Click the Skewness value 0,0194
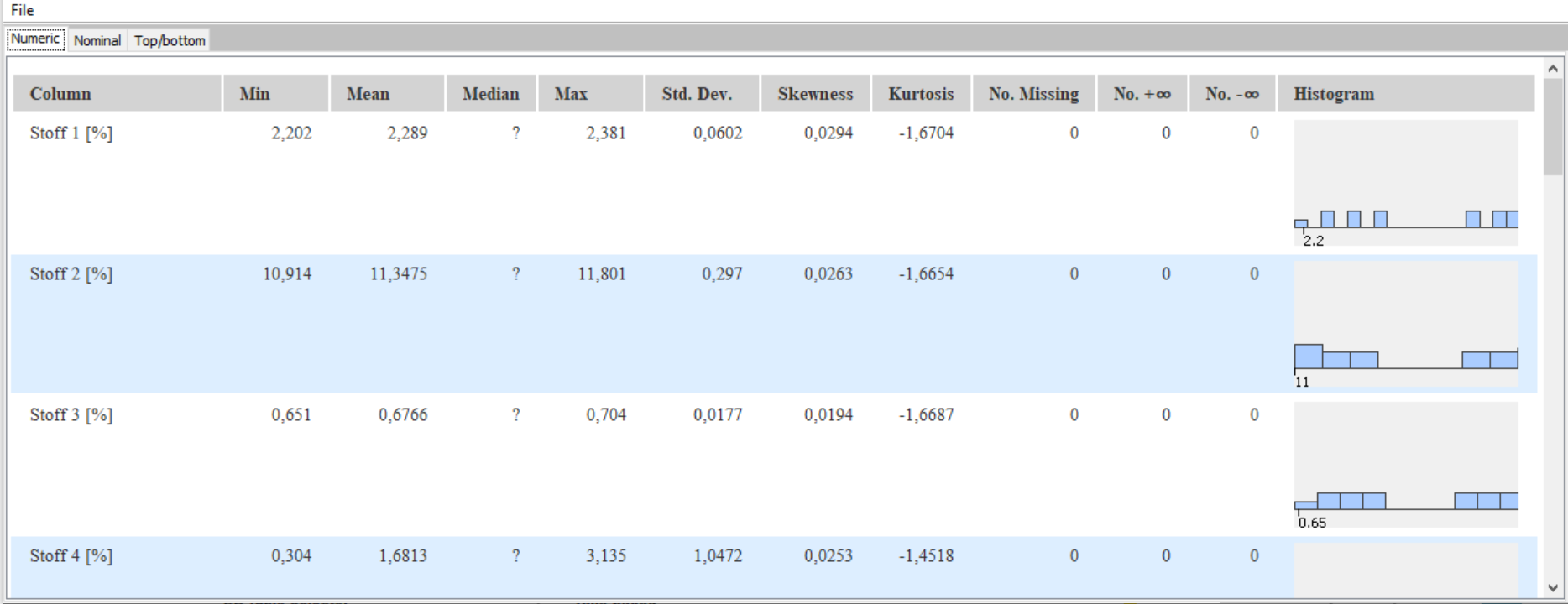 [x=828, y=414]
